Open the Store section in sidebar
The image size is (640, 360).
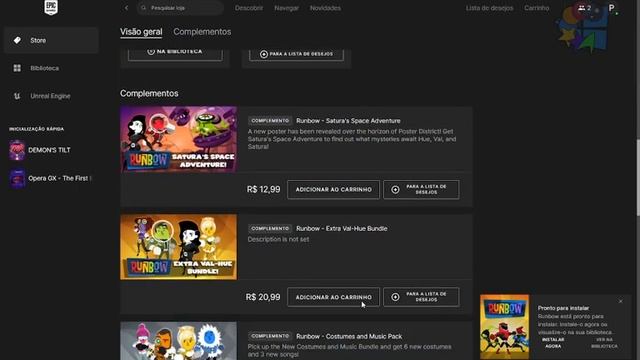coord(51,40)
